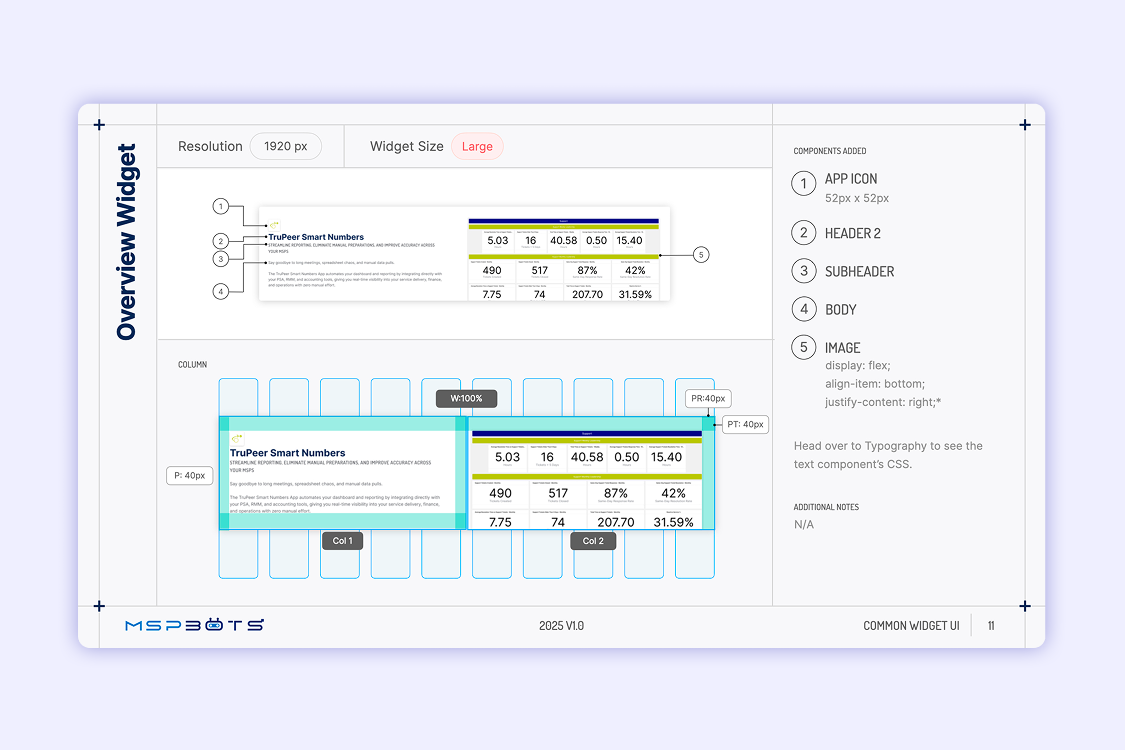Click the HEADER 2 component label
The image size is (1125, 750).
point(852,233)
